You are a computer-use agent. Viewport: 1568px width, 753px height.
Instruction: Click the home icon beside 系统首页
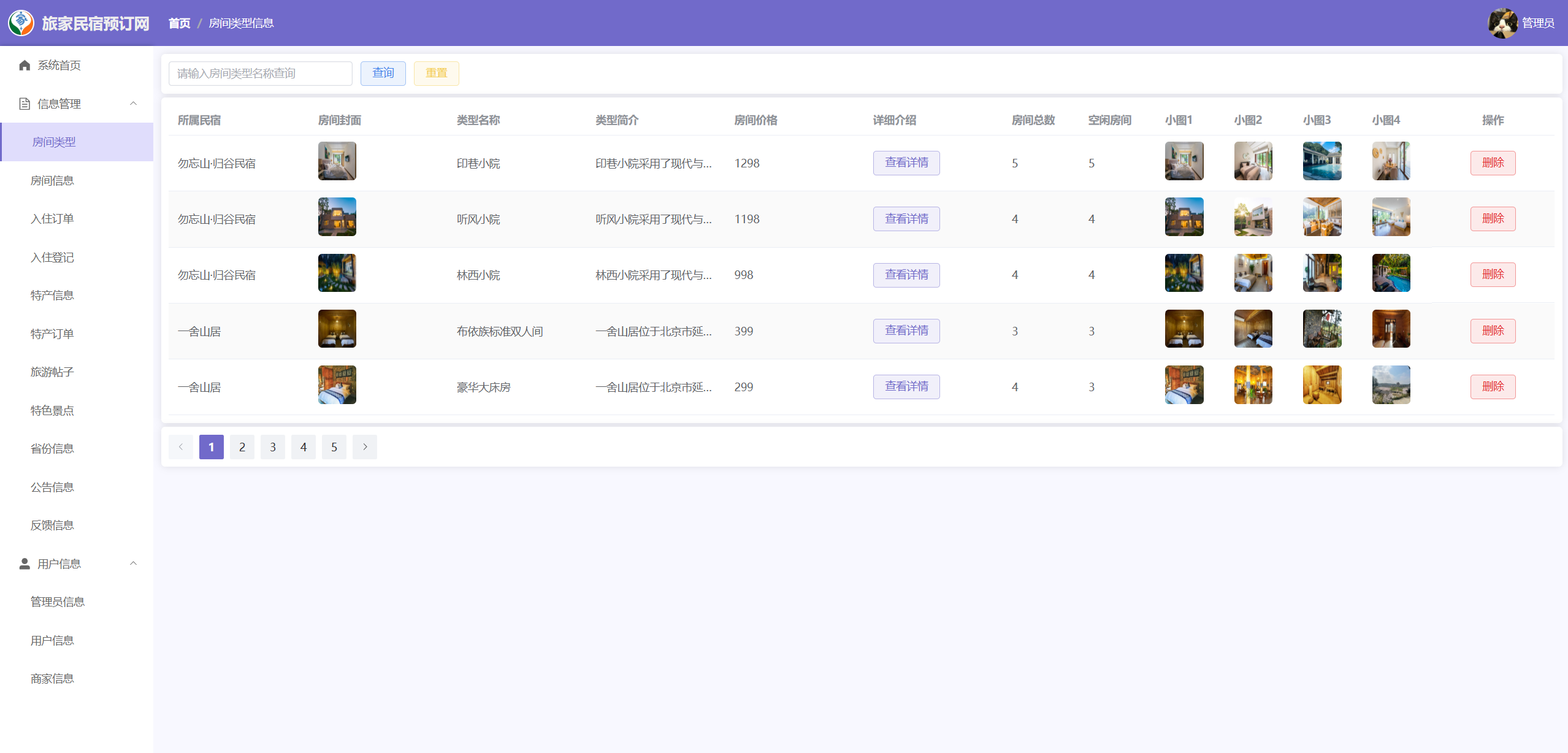25,65
